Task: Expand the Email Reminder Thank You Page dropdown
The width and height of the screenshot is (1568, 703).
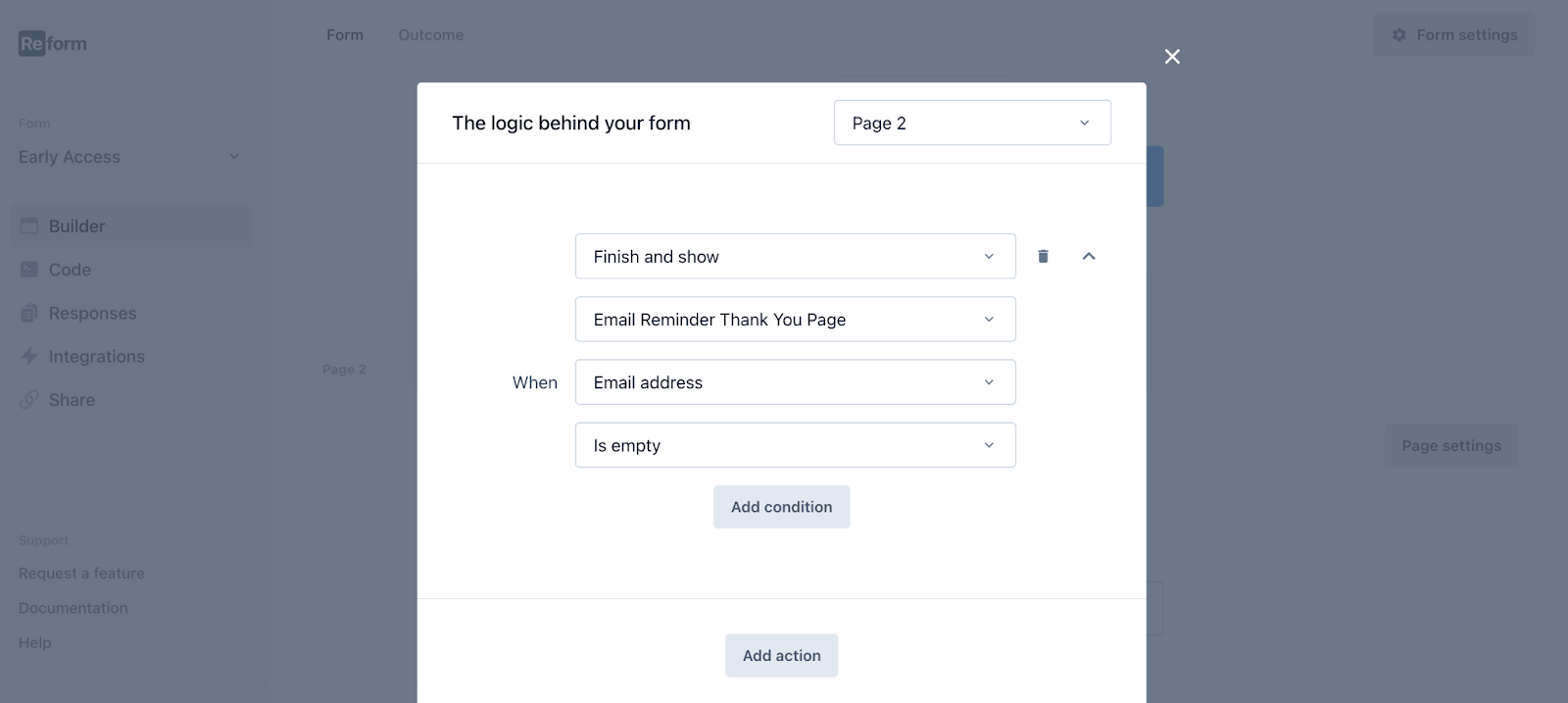Action: click(x=795, y=320)
